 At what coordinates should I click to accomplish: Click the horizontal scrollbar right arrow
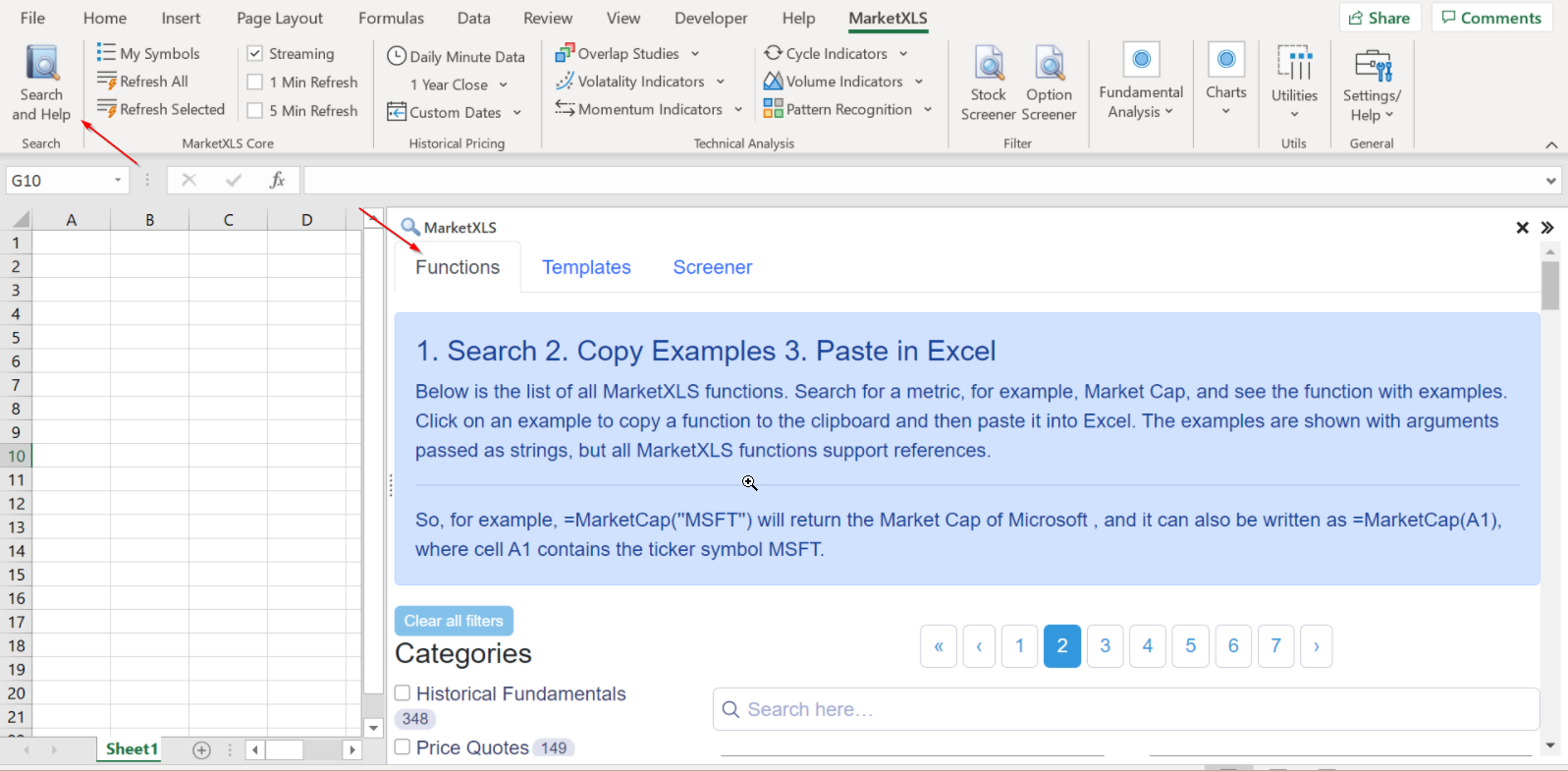352,750
